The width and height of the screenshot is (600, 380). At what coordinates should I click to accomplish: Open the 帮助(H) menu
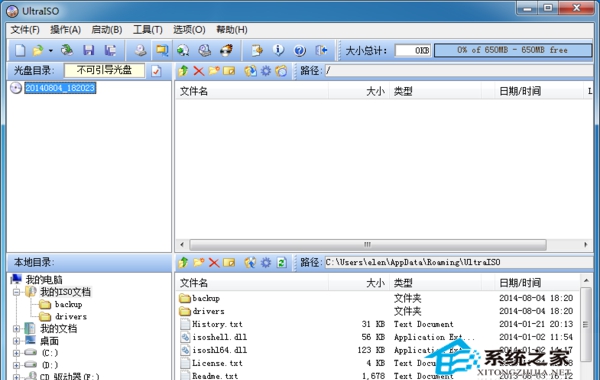(232, 30)
